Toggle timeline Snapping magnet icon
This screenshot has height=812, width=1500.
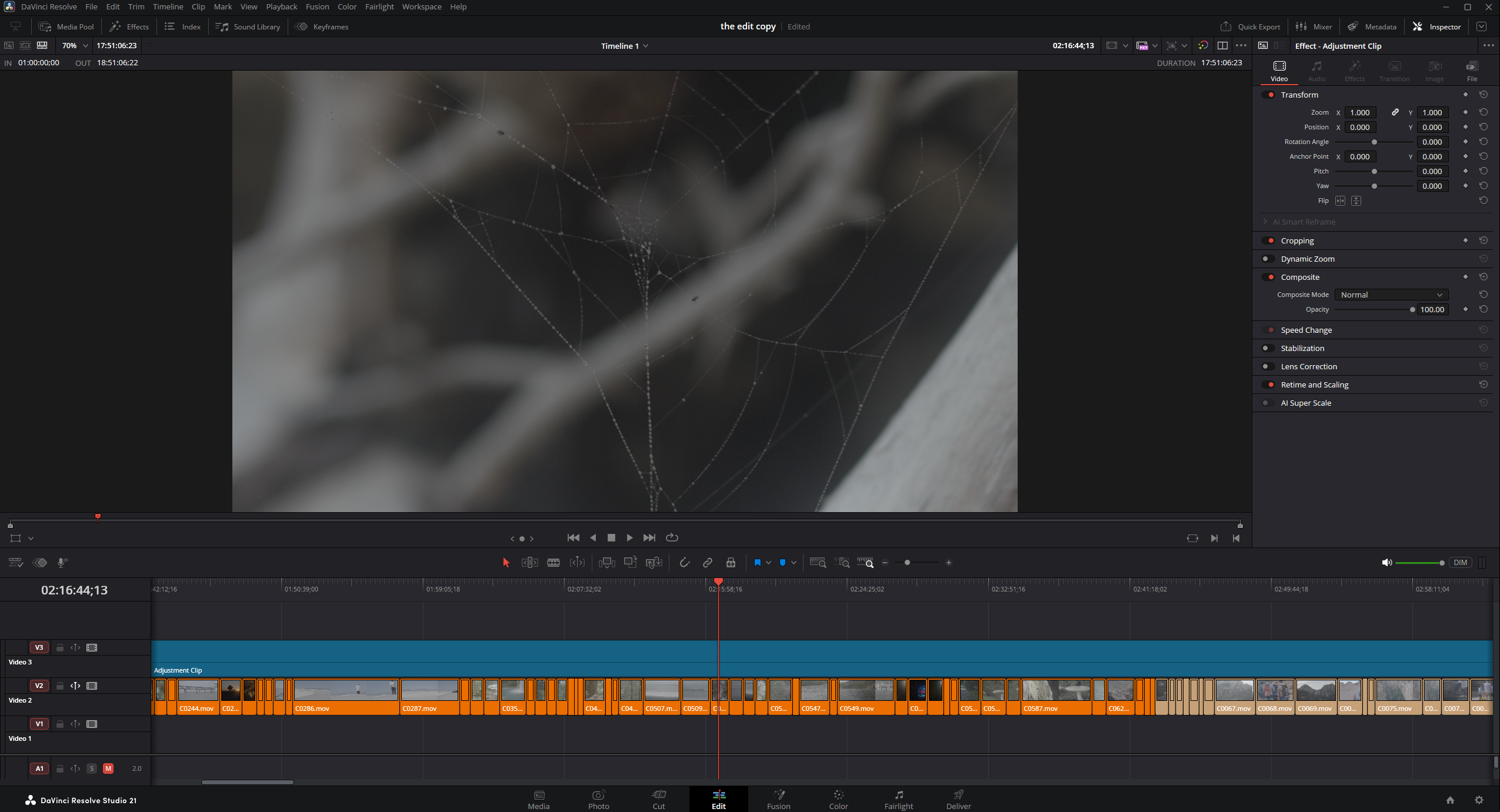click(684, 563)
